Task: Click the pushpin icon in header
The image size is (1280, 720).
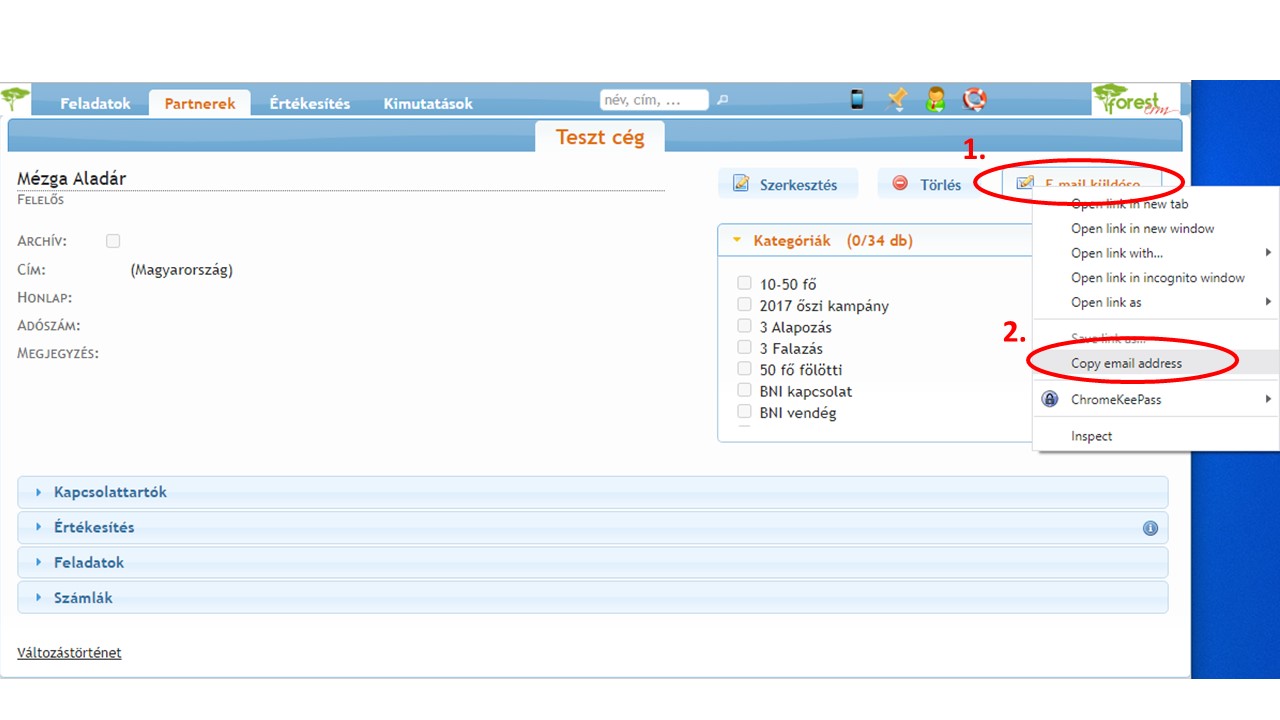Action: click(x=897, y=99)
